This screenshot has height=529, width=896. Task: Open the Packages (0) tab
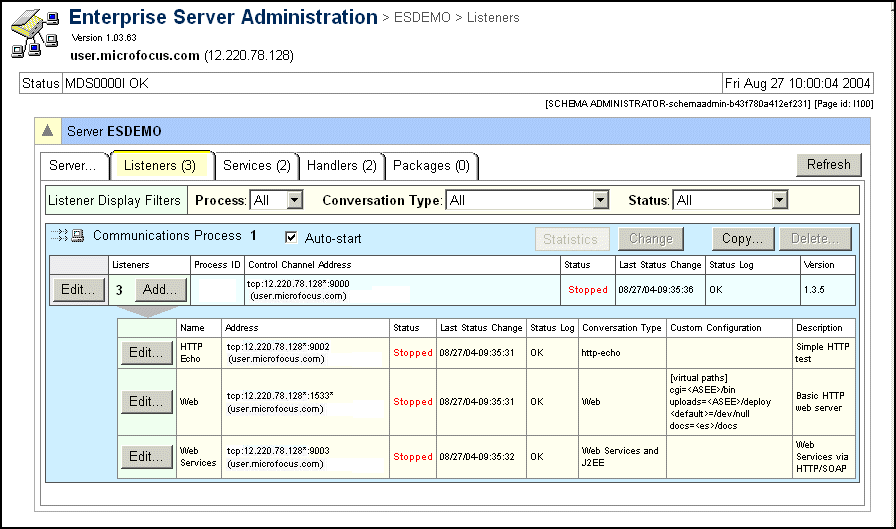tap(431, 165)
